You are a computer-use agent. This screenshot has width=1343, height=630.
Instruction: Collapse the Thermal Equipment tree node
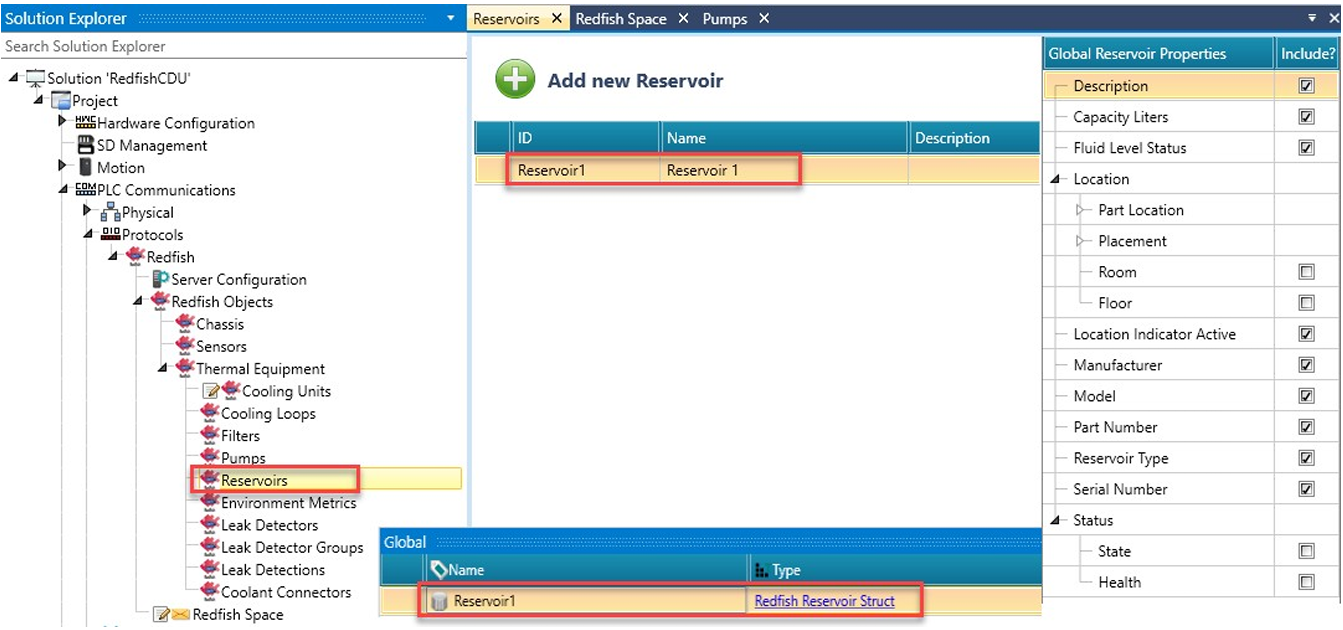point(162,369)
